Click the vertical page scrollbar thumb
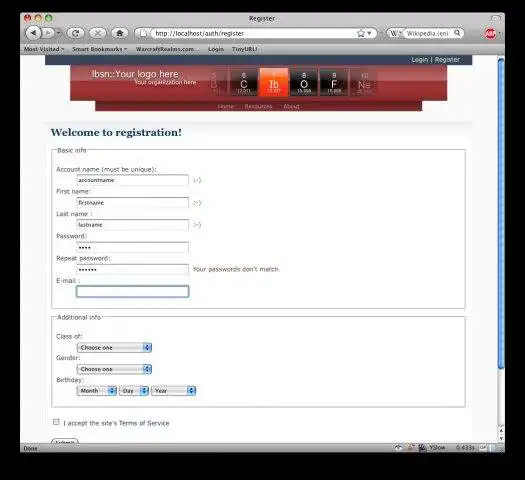The height and width of the screenshot is (480, 525). [x=501, y=213]
